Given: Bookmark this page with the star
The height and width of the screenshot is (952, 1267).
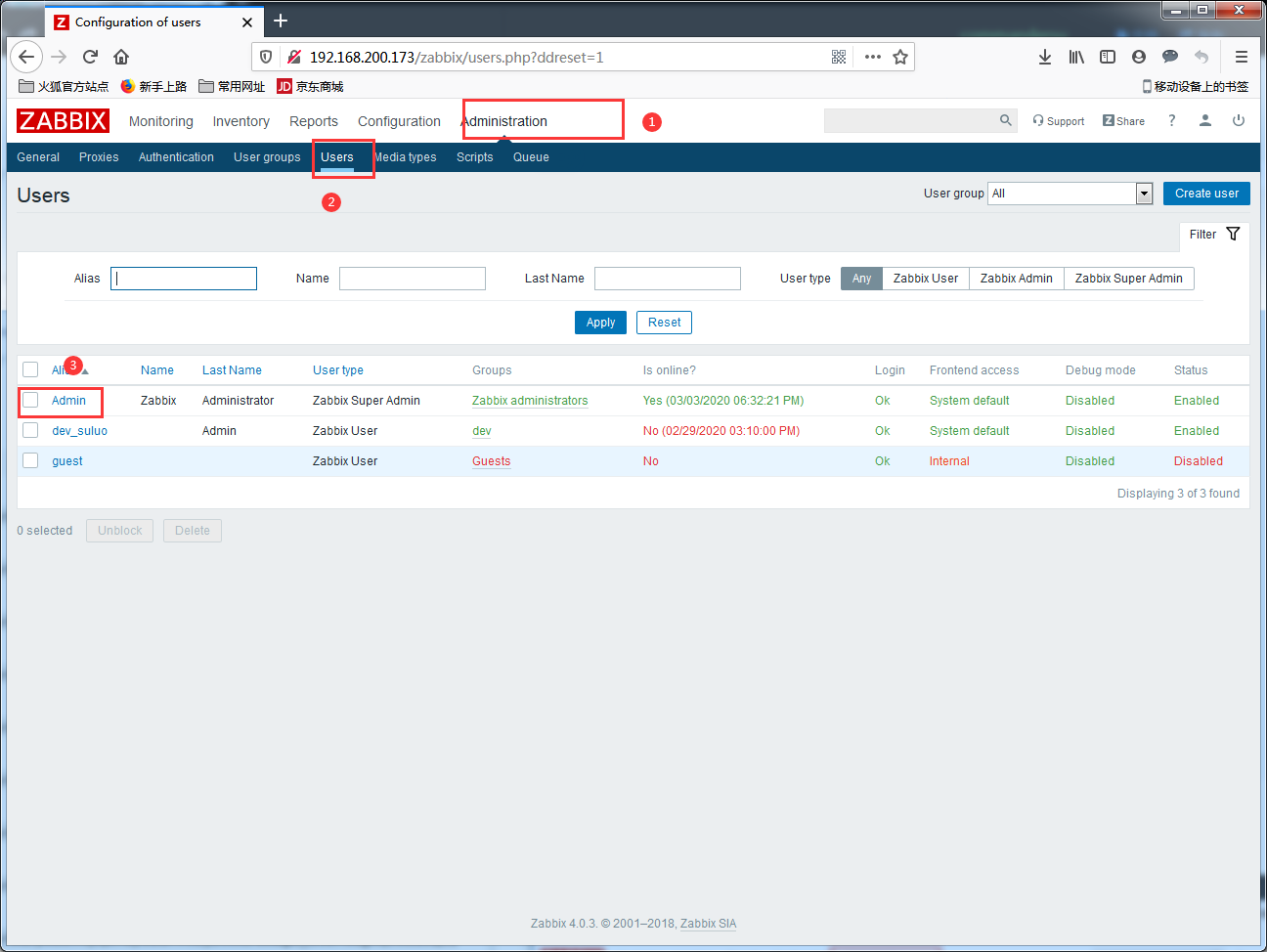Looking at the screenshot, I should (x=900, y=57).
